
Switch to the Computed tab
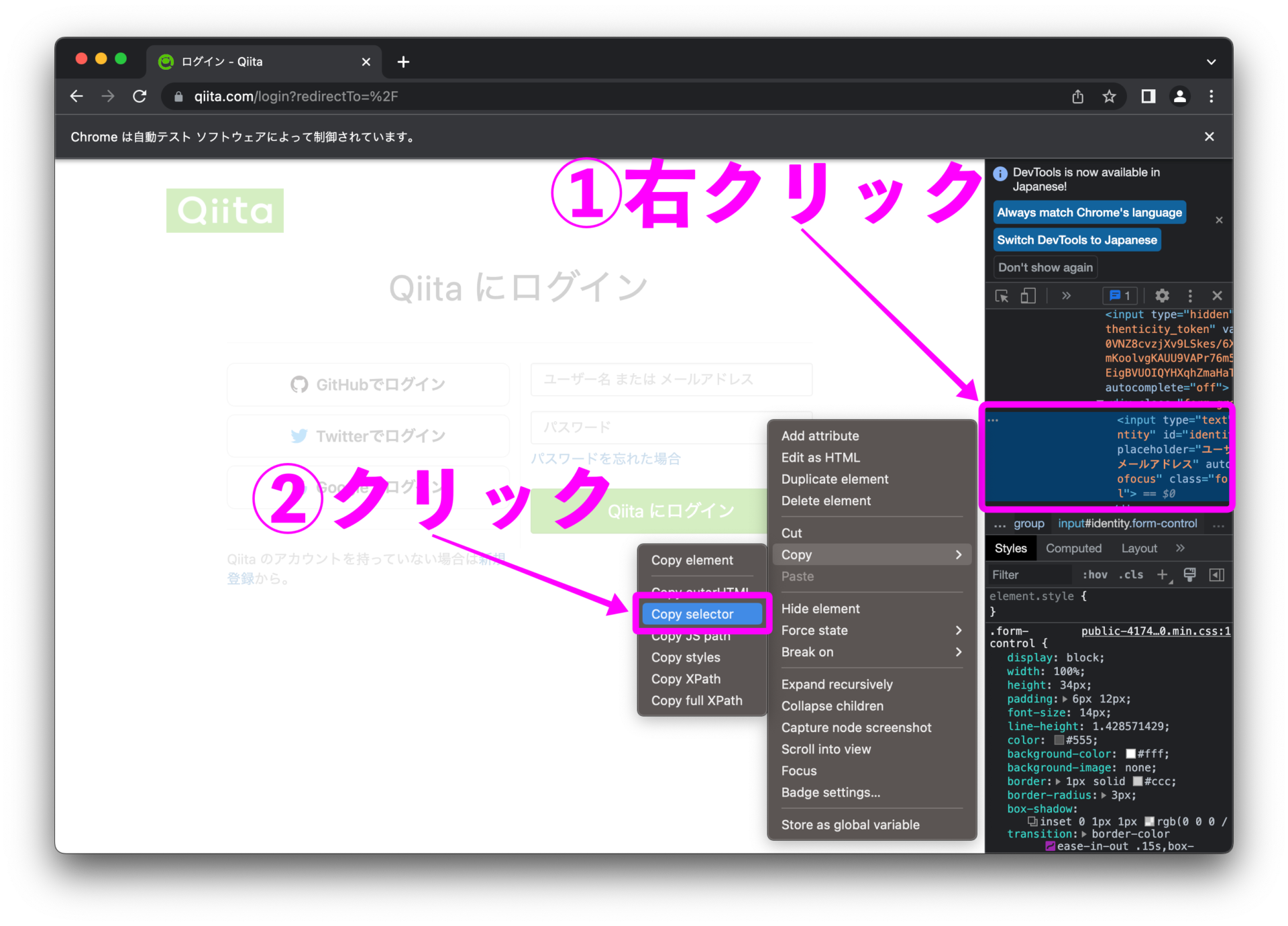coord(1073,548)
